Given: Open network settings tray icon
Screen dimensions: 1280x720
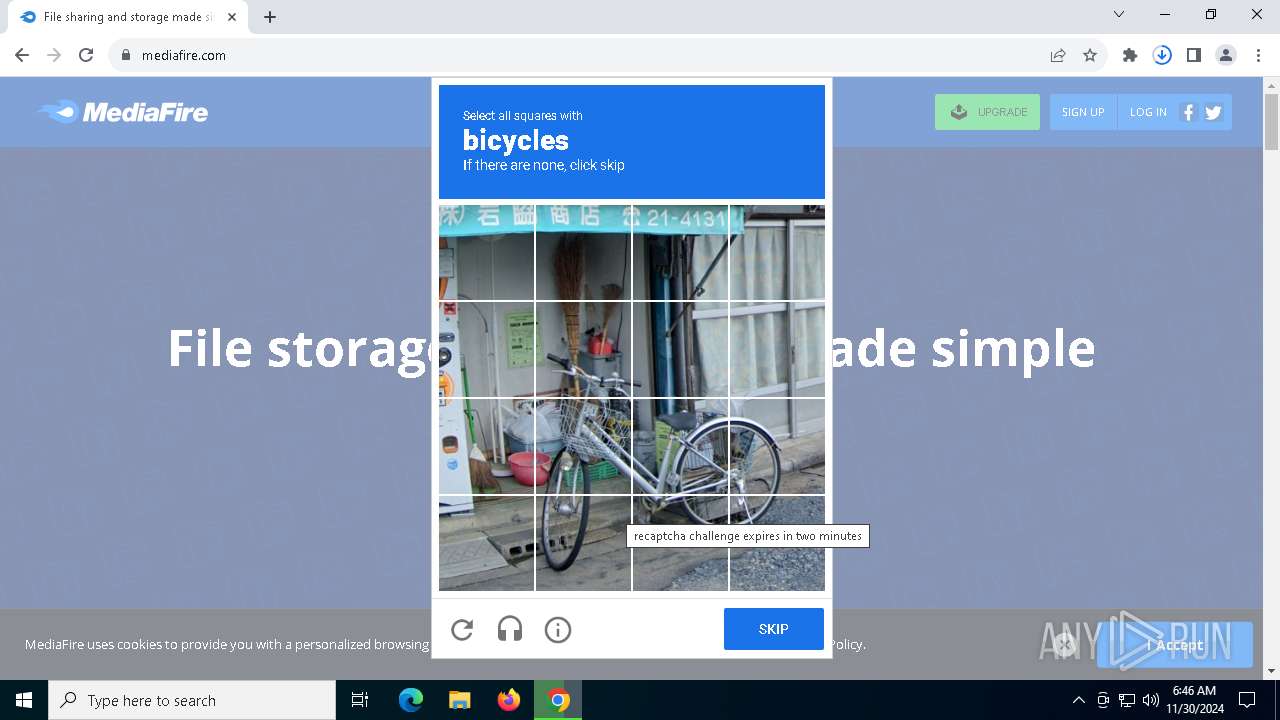Looking at the screenshot, I should point(1127,700).
